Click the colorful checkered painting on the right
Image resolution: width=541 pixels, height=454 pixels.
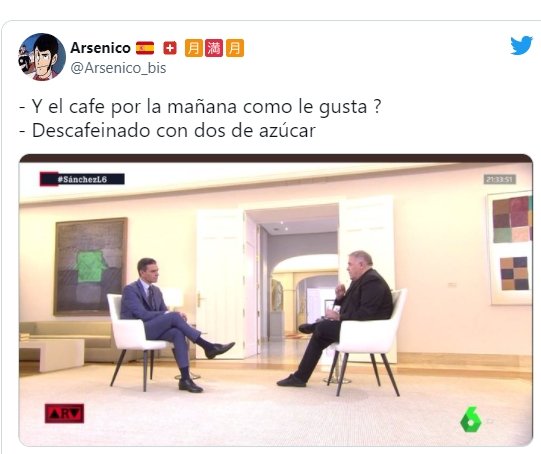click(511, 248)
